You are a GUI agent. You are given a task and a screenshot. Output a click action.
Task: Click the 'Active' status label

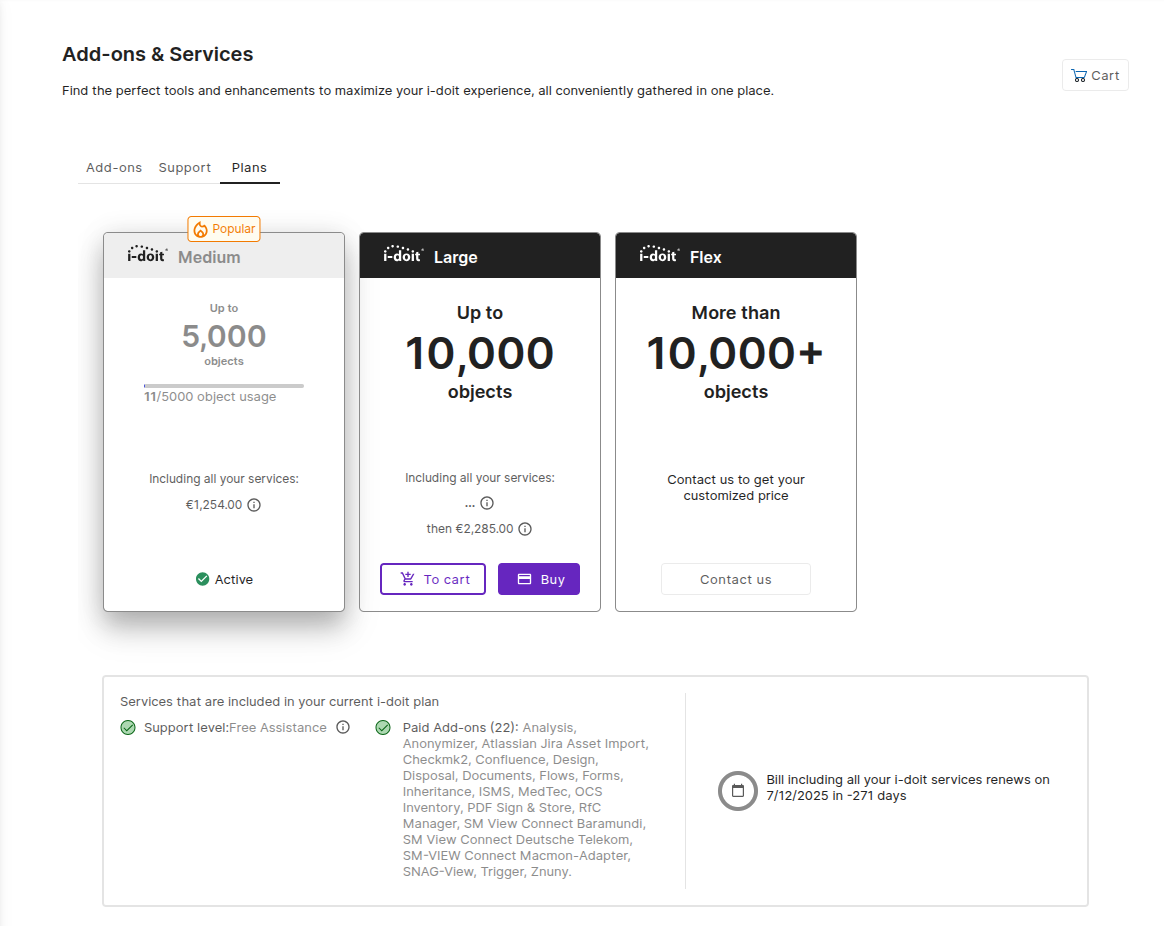click(234, 579)
